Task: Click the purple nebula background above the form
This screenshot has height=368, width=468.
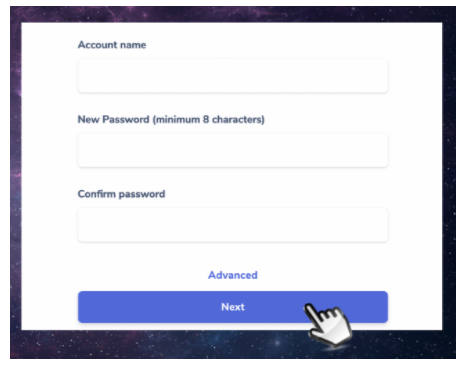Action: tap(233, 14)
